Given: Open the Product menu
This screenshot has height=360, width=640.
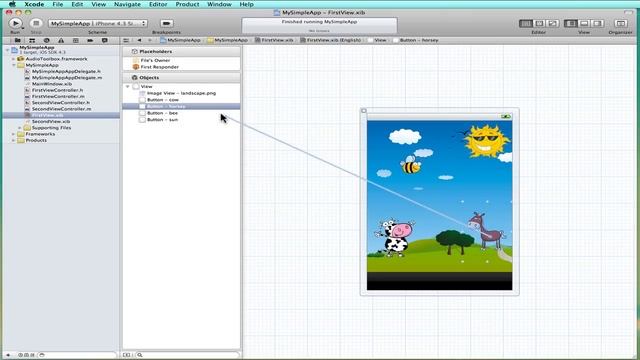Looking at the screenshot, I should point(187,4).
